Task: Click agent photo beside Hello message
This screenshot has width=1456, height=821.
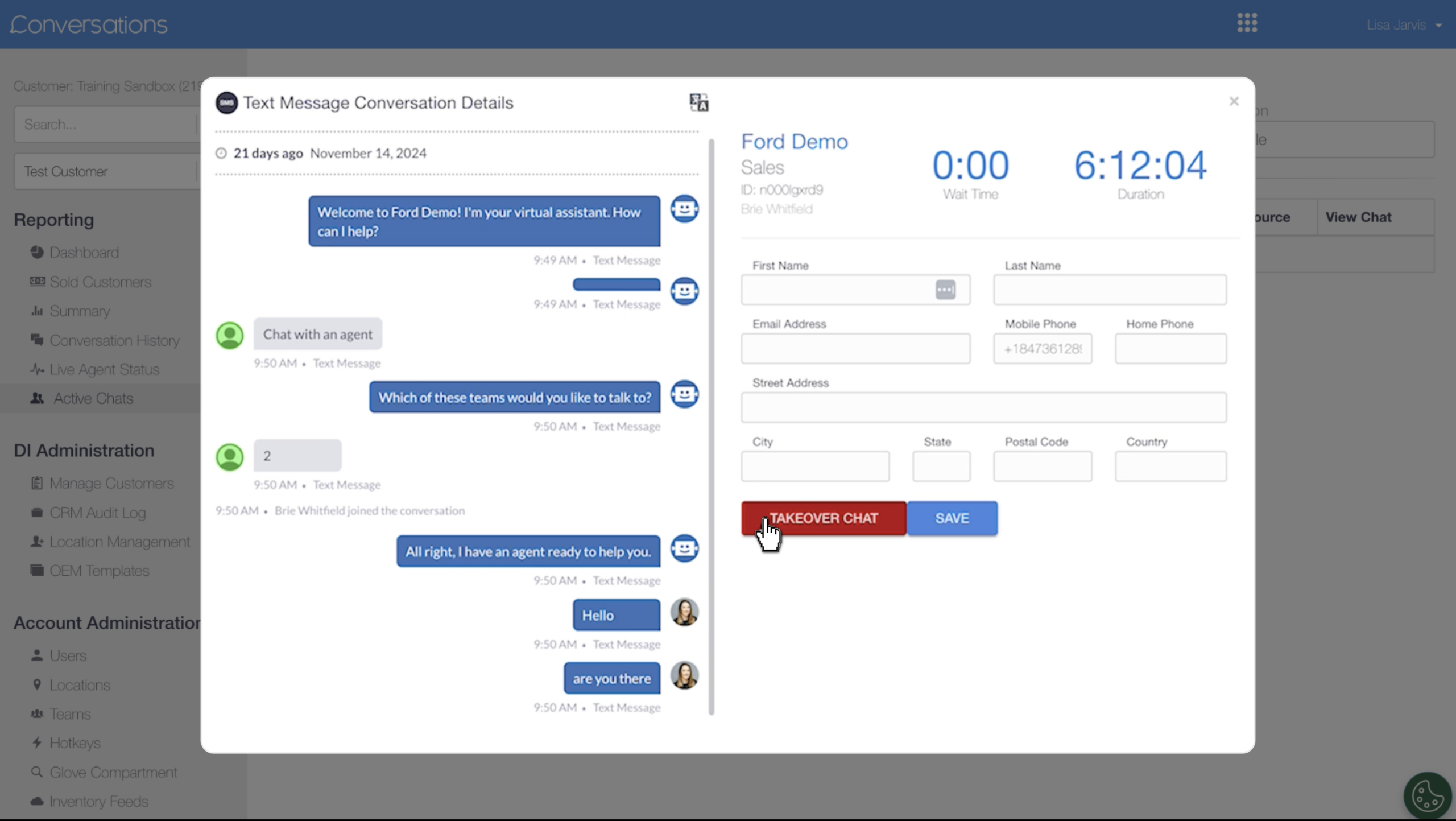Action: pyautogui.click(x=684, y=613)
